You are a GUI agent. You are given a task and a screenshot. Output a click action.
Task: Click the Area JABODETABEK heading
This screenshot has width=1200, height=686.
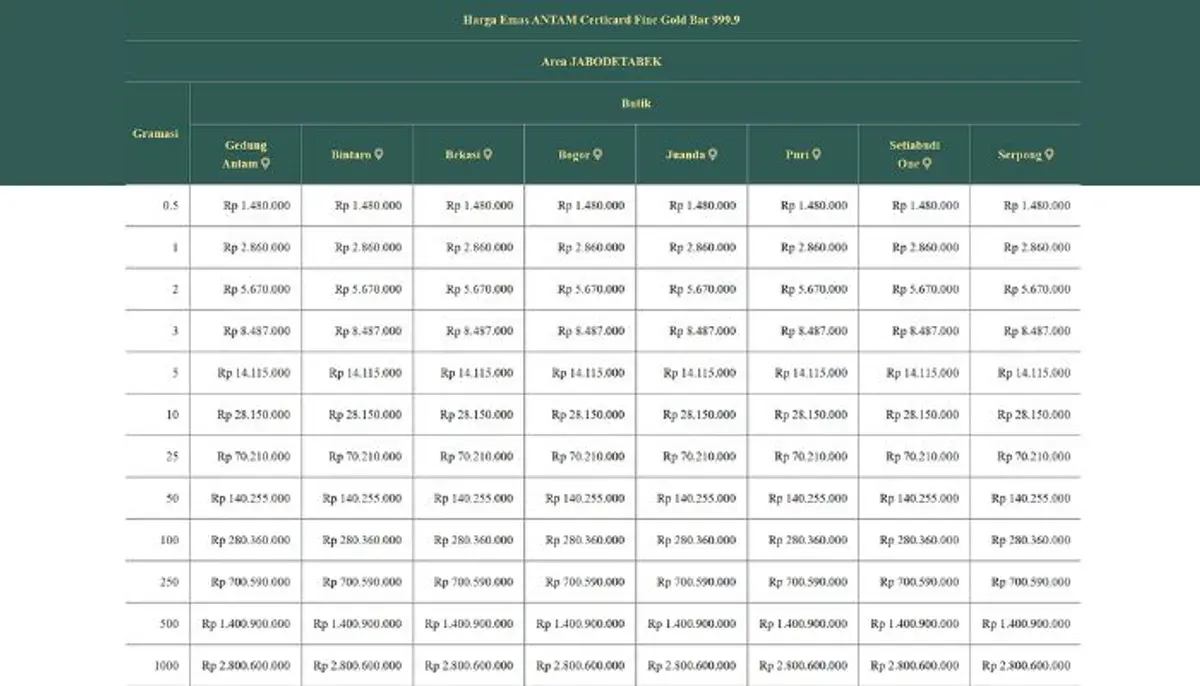coord(602,62)
